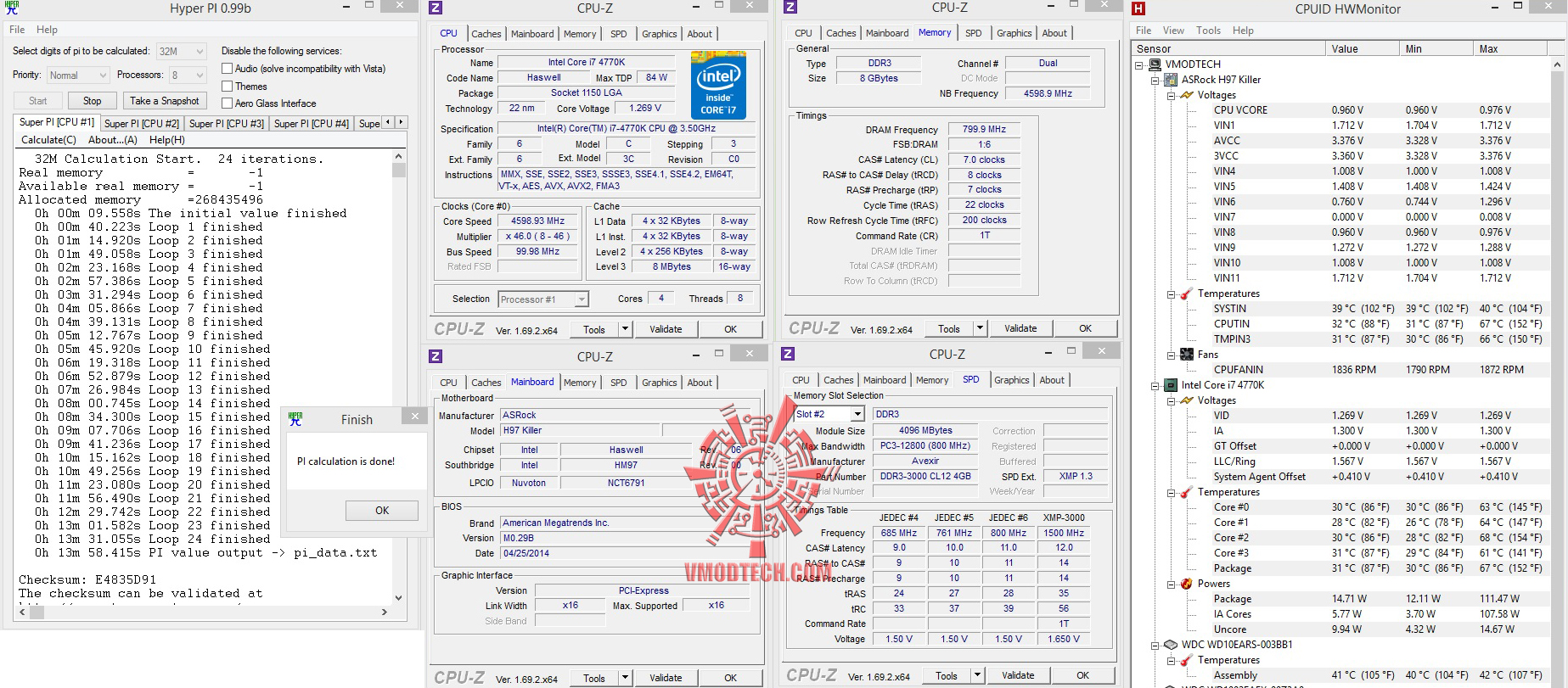1568x688 pixels.
Task: Open the SPD tab in the CPU tab window
Action: [619, 34]
